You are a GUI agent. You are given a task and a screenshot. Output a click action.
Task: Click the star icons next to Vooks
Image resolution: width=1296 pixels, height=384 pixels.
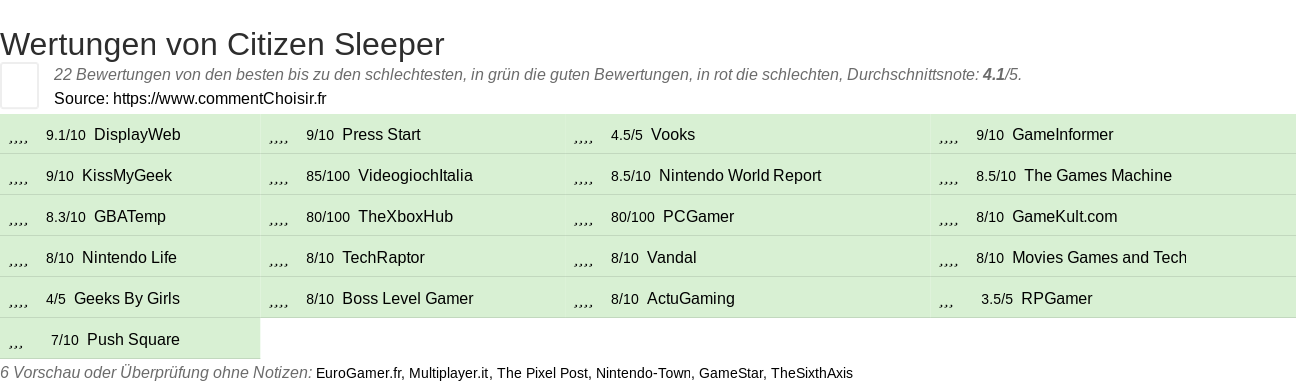(584, 136)
